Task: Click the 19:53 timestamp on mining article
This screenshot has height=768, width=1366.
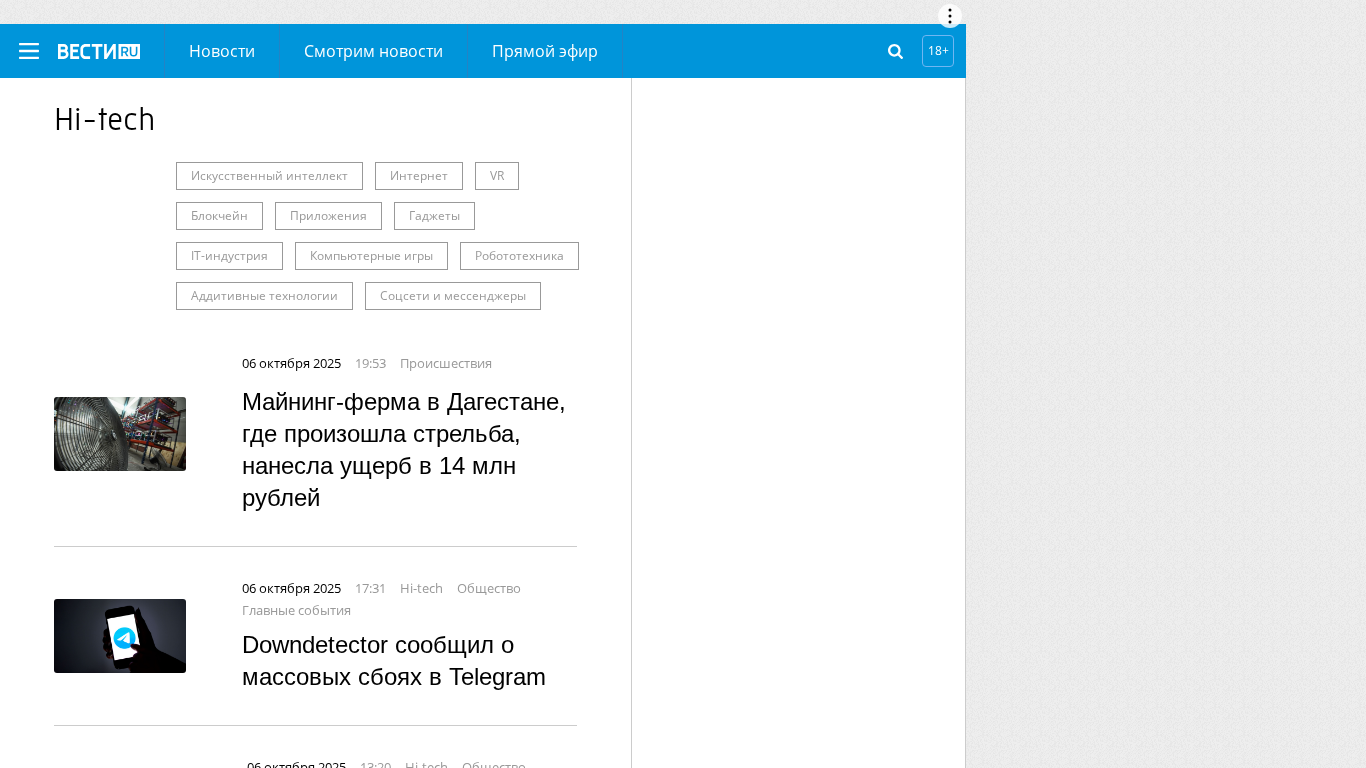Action: click(x=370, y=364)
